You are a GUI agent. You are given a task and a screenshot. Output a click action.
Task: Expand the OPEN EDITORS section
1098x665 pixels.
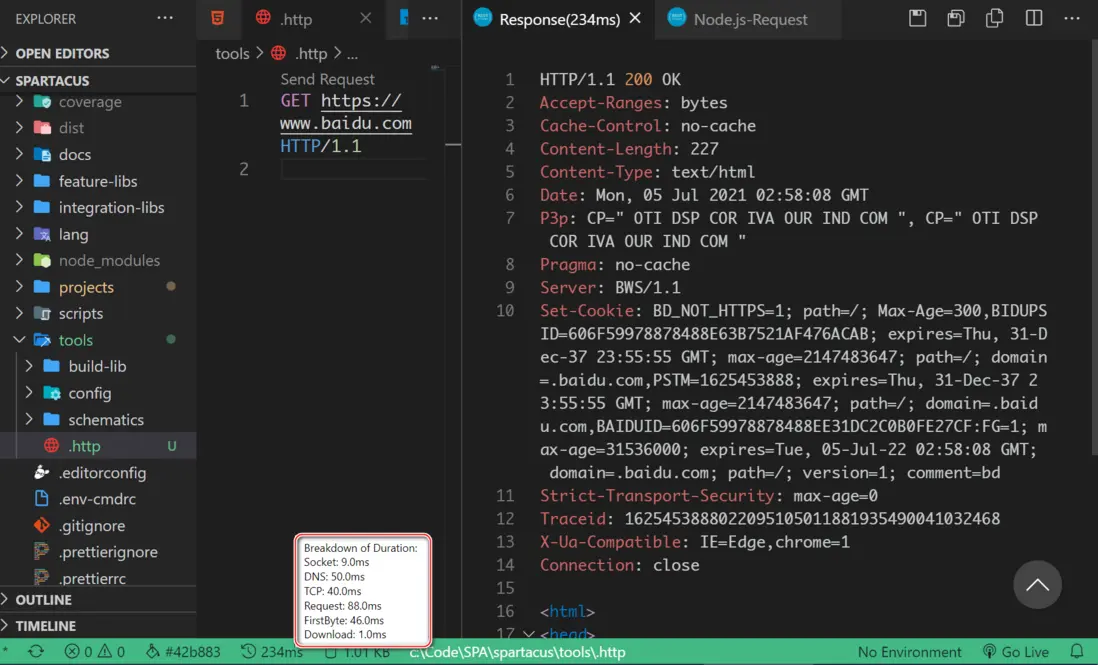[98, 53]
